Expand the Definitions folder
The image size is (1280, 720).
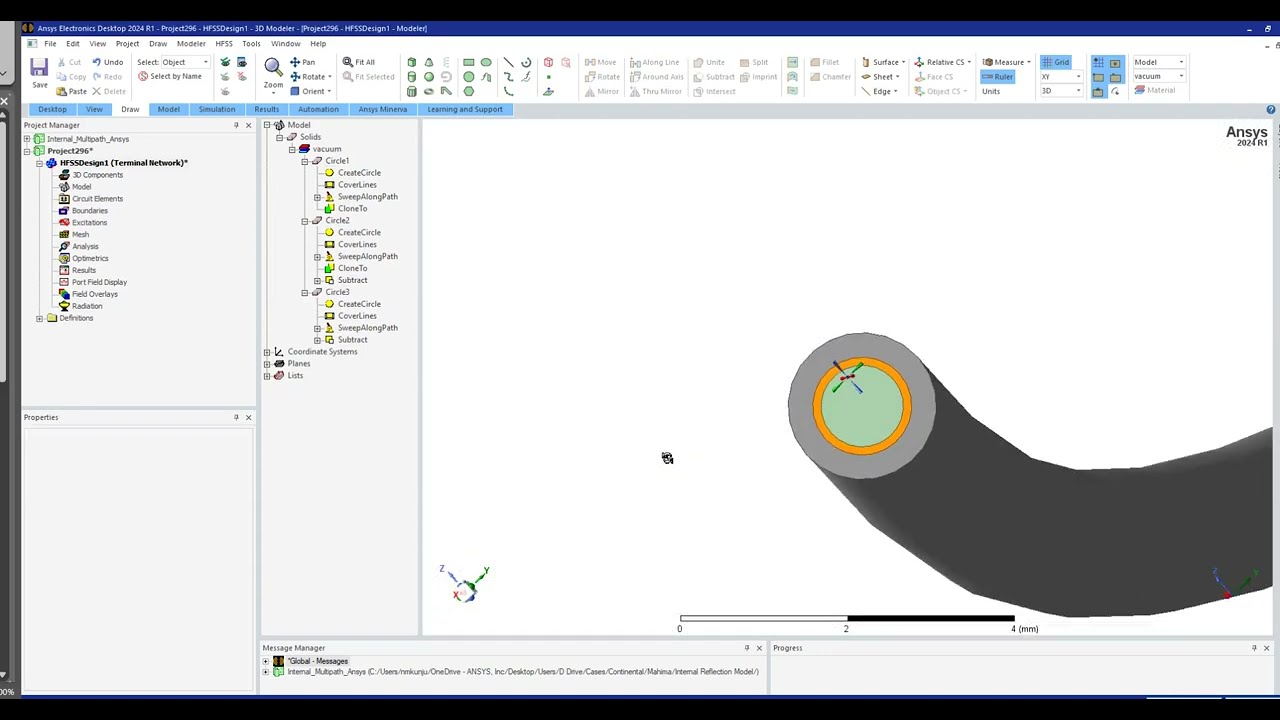39,318
